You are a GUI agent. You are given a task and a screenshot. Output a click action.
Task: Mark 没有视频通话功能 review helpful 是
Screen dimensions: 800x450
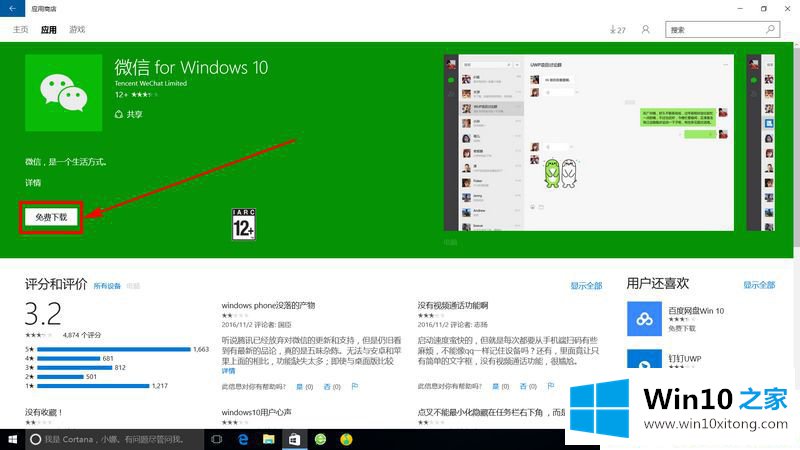(501, 387)
